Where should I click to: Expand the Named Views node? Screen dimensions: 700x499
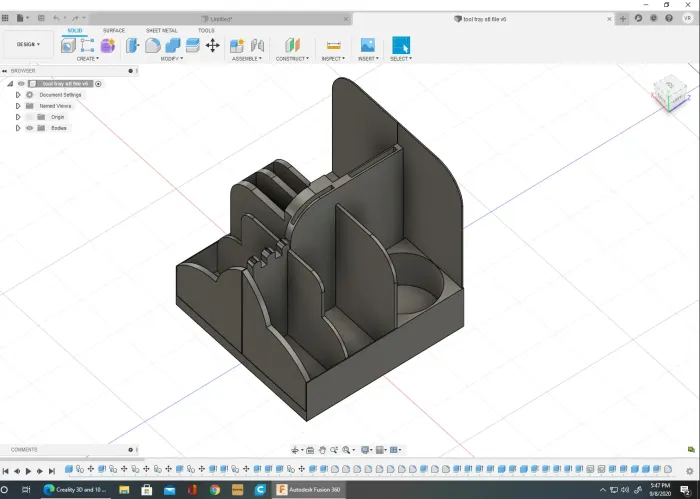coord(18,106)
